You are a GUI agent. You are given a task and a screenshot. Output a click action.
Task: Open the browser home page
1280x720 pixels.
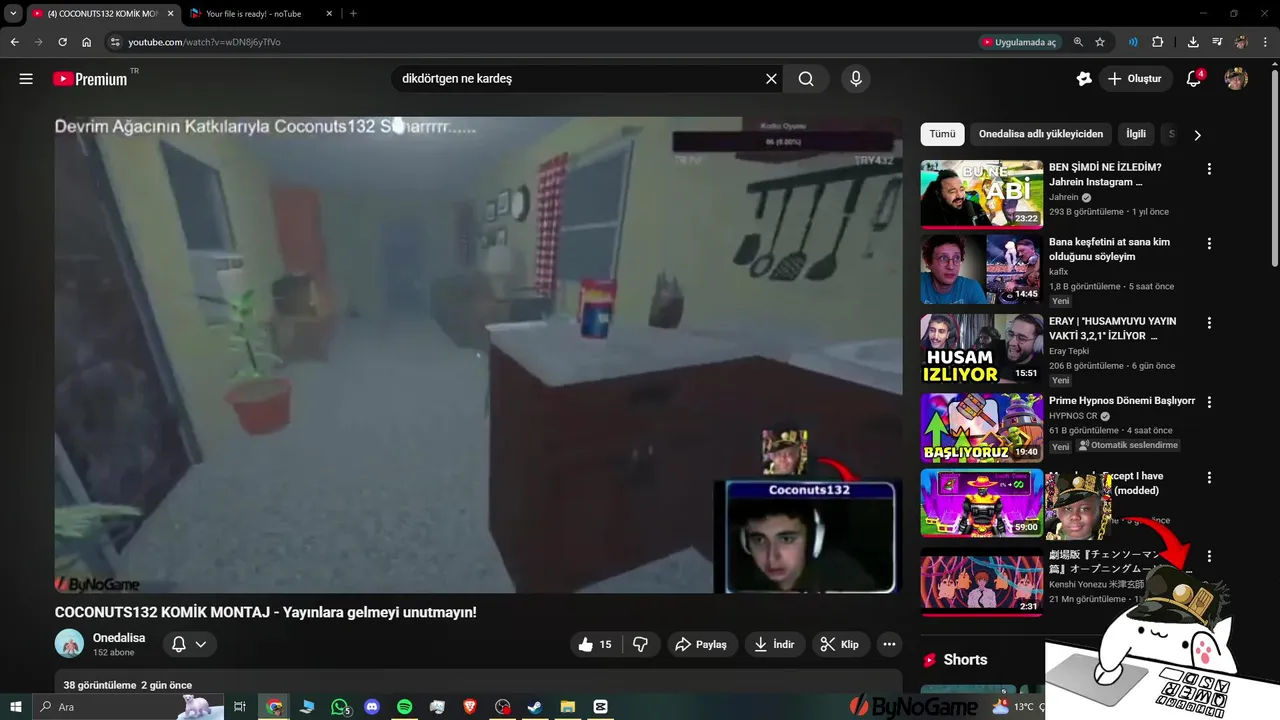(87, 42)
